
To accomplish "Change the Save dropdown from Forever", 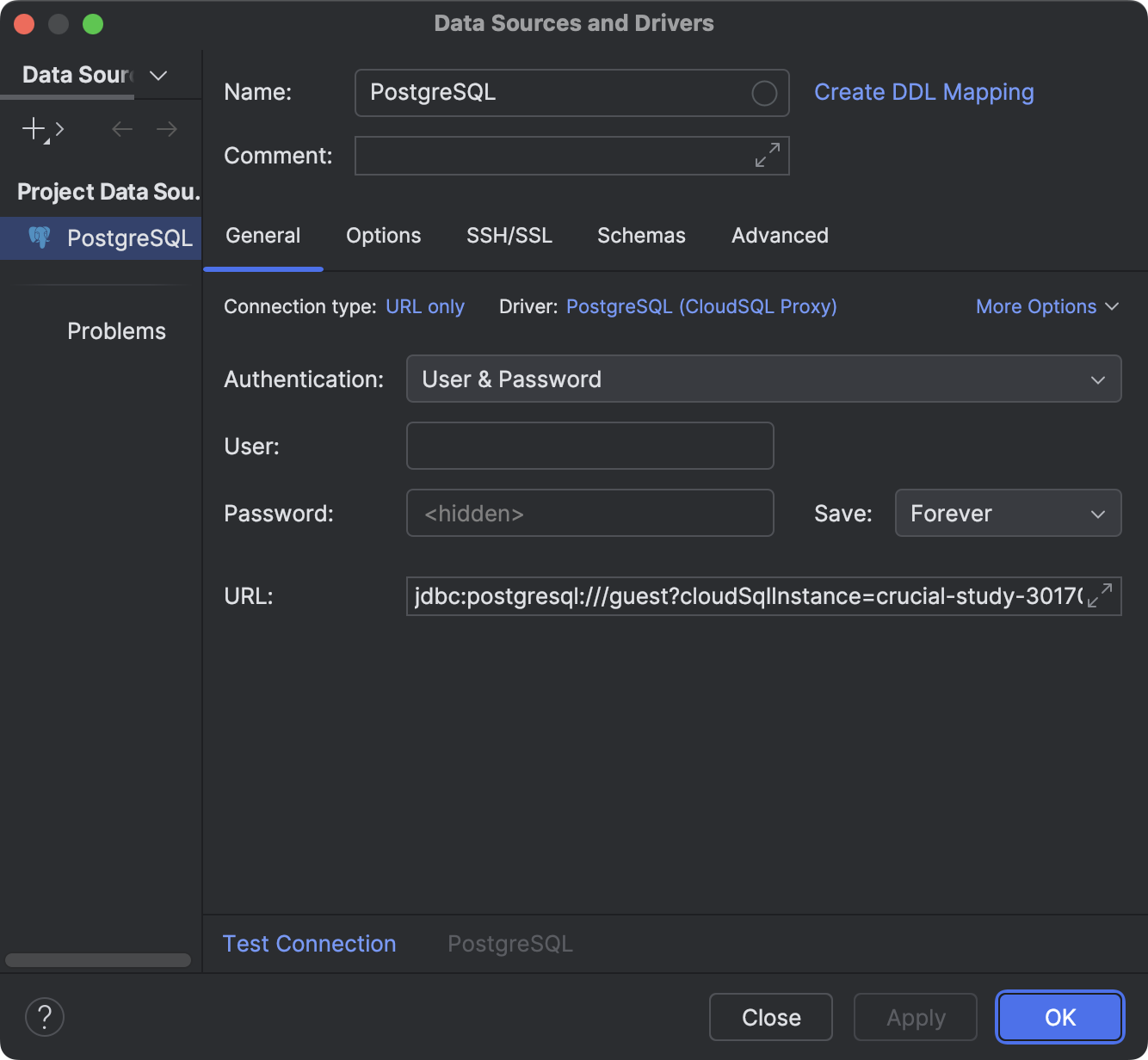I will point(1007,513).
